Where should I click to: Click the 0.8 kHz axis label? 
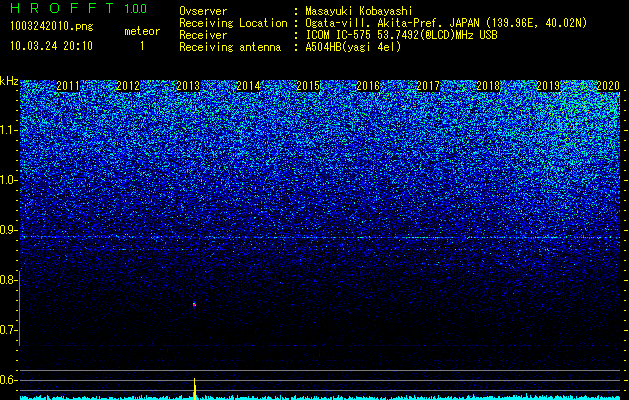click(7, 280)
